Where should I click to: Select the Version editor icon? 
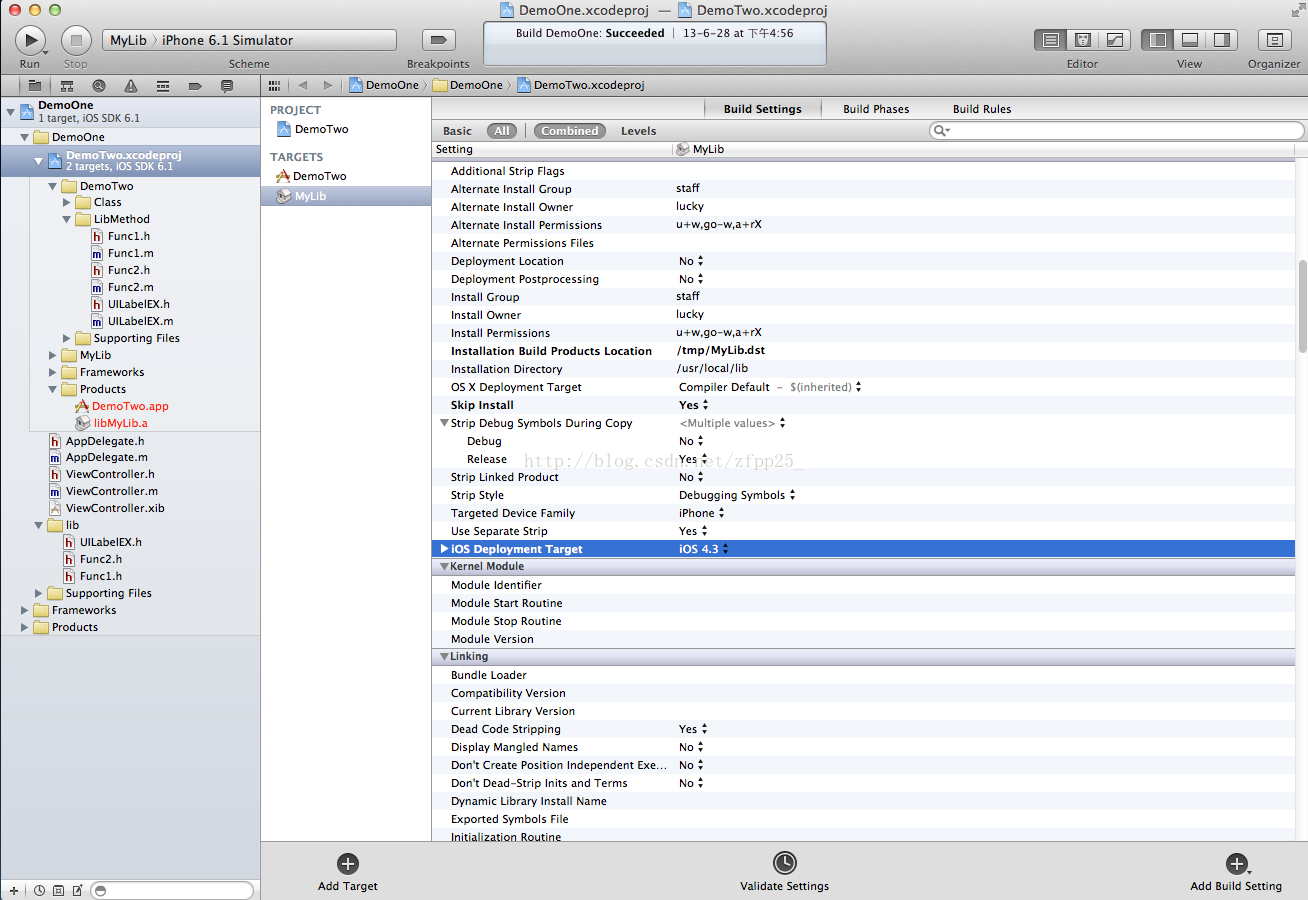click(1114, 40)
